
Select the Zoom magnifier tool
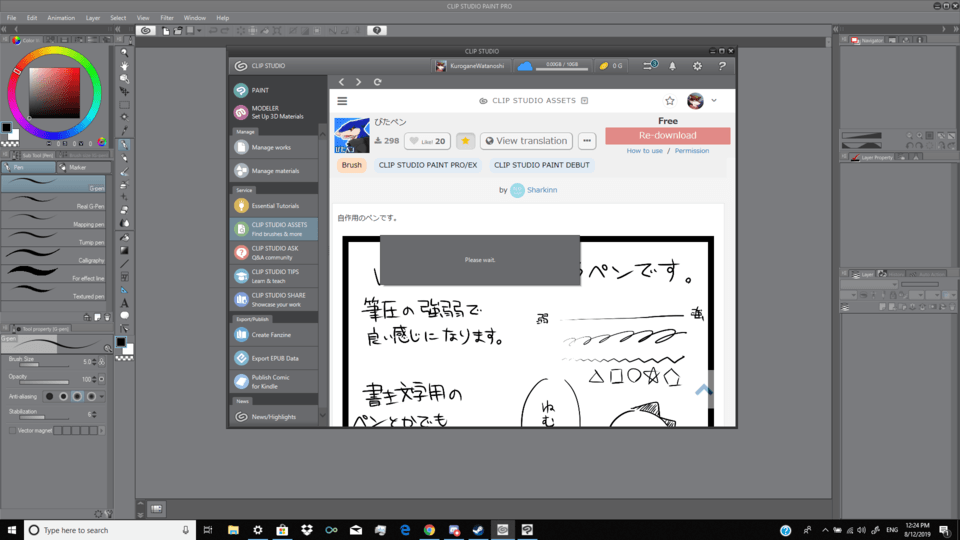tap(124, 53)
